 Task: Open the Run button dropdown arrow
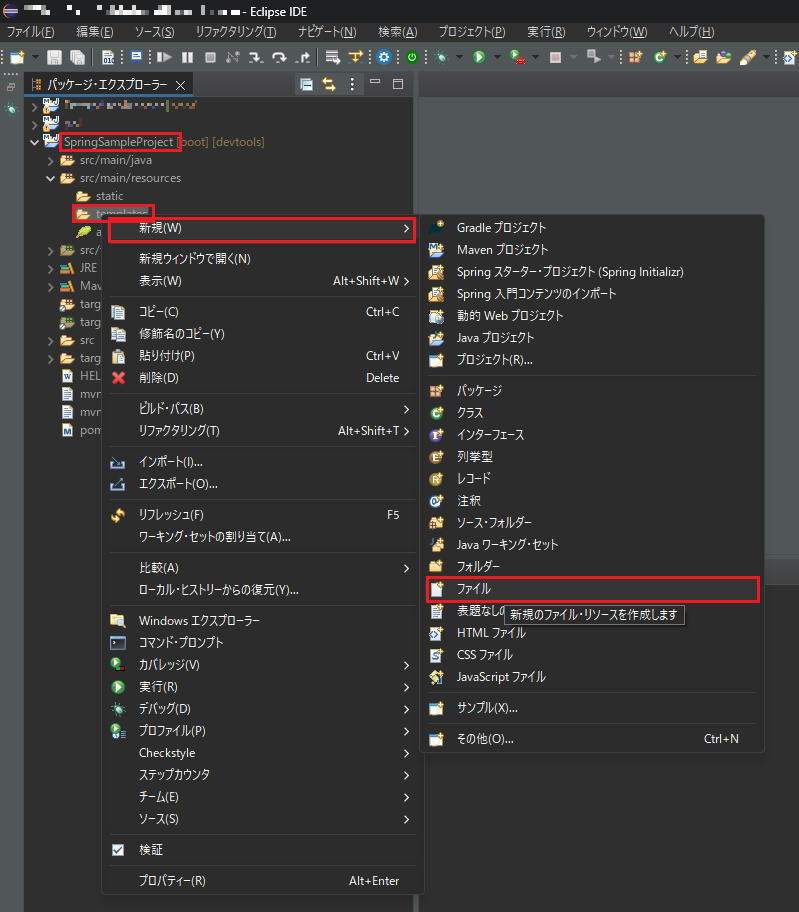(x=497, y=57)
